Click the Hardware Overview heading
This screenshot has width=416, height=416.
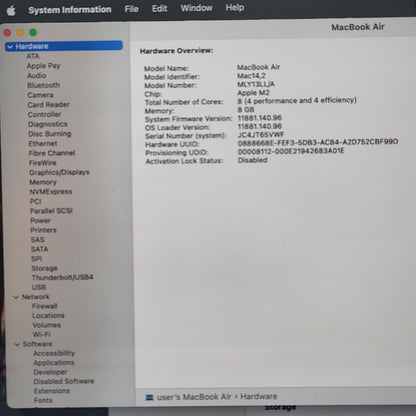click(176, 51)
